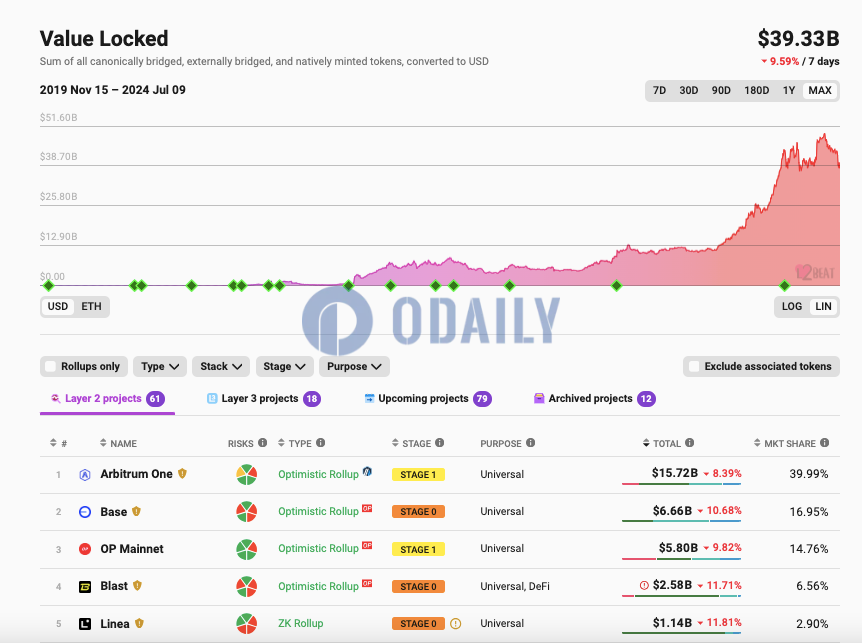Click Linea's shield badge icon
Image resolution: width=862 pixels, height=643 pixels.
[x=140, y=623]
